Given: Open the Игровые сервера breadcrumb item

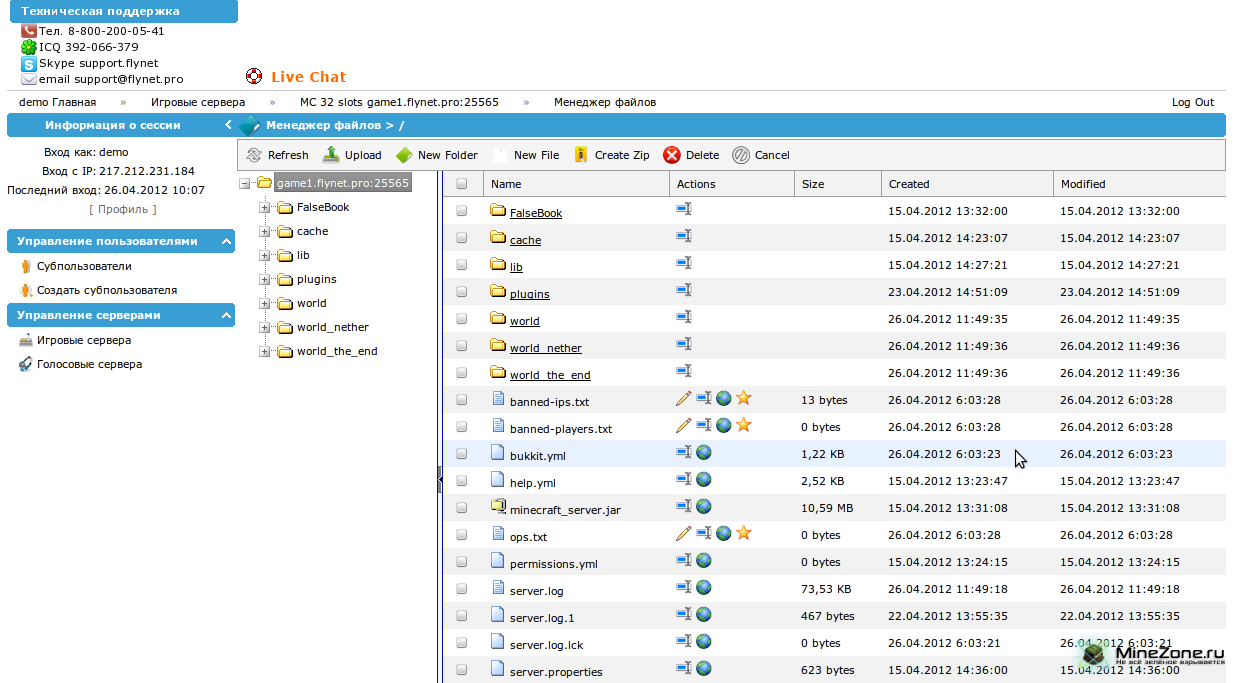Looking at the screenshot, I should (198, 102).
